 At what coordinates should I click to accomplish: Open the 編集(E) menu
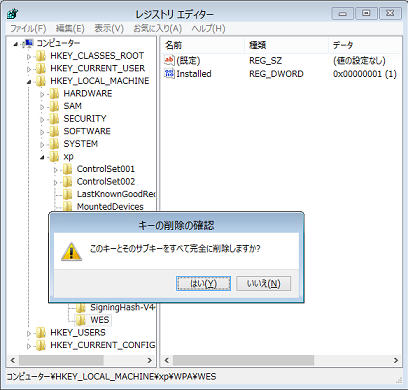click(x=70, y=28)
